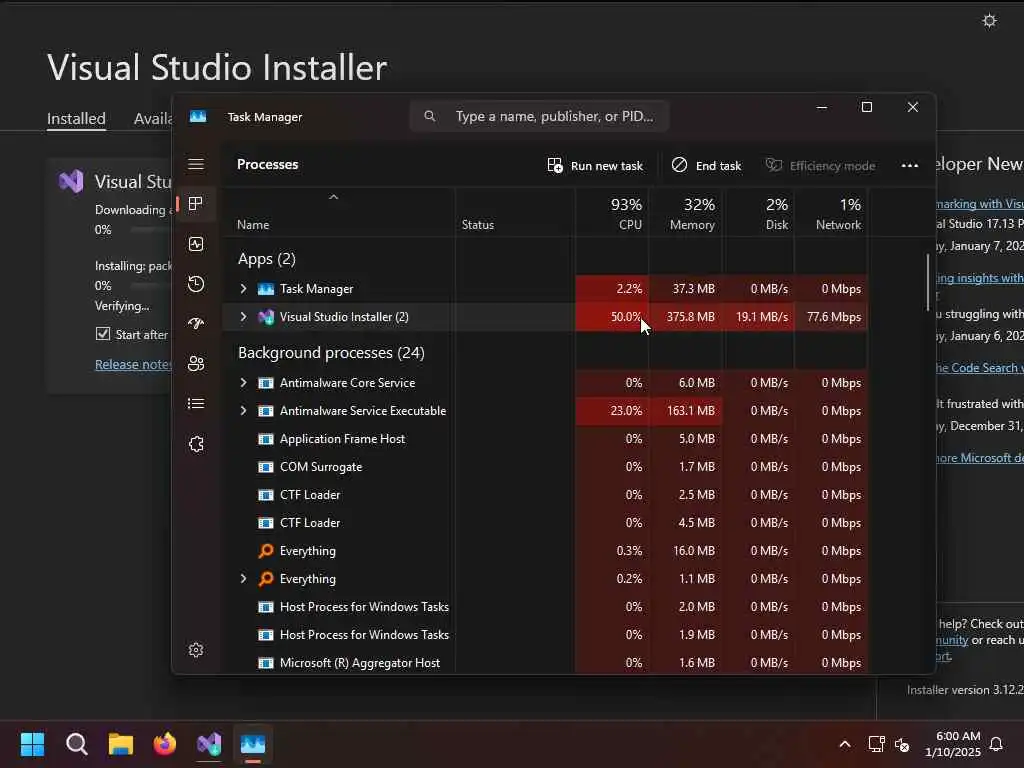Focus the Task Manager search box
Viewport: 1024px width, 768px height.
539,116
